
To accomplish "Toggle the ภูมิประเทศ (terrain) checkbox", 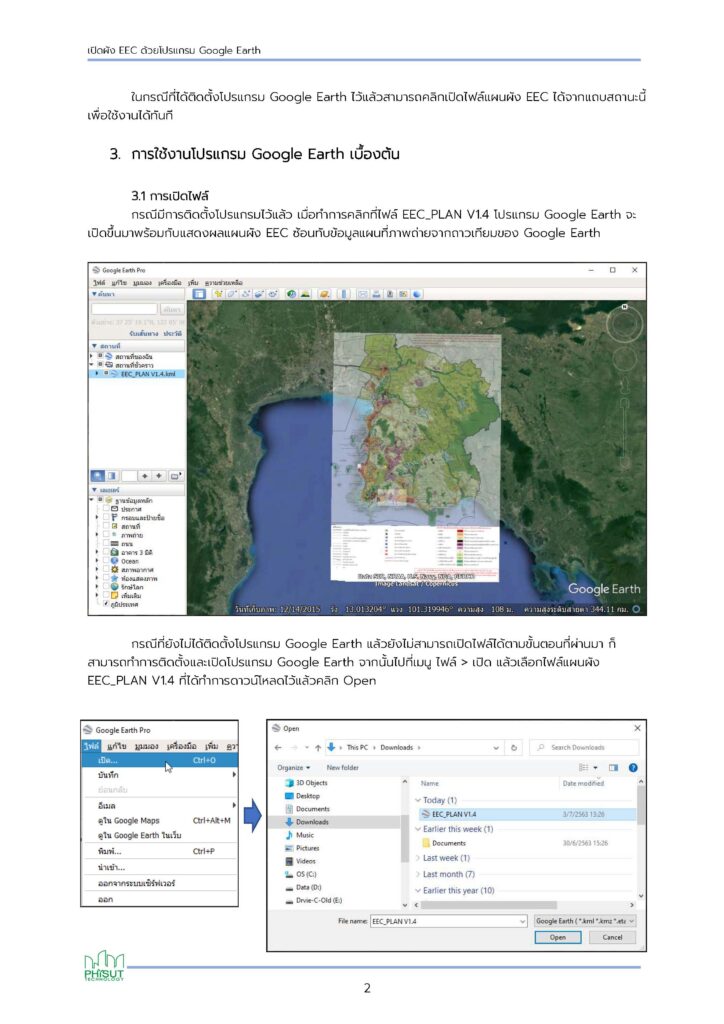I will click(x=105, y=604).
